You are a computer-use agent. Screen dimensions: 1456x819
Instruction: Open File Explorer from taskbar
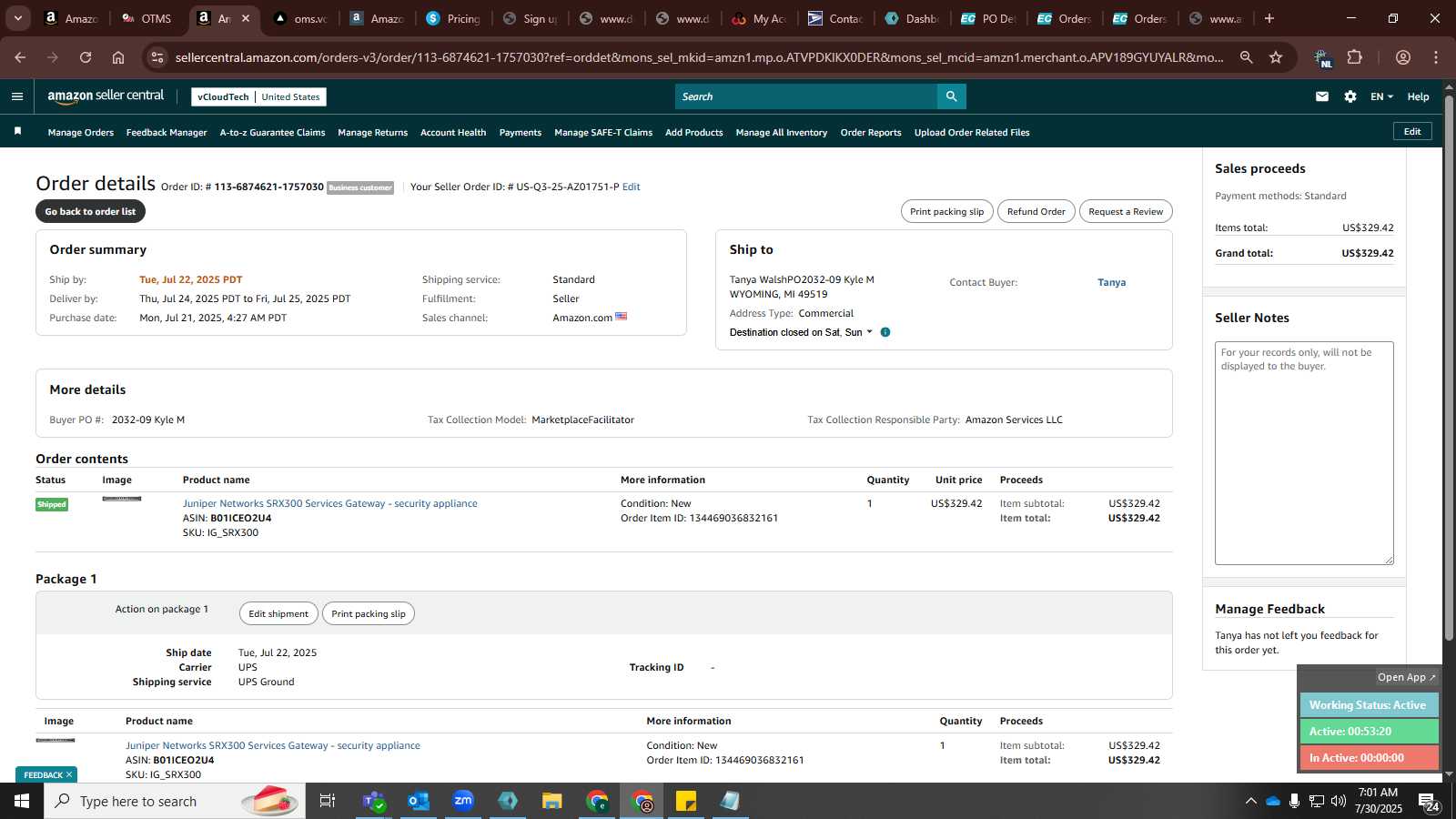pos(552,801)
